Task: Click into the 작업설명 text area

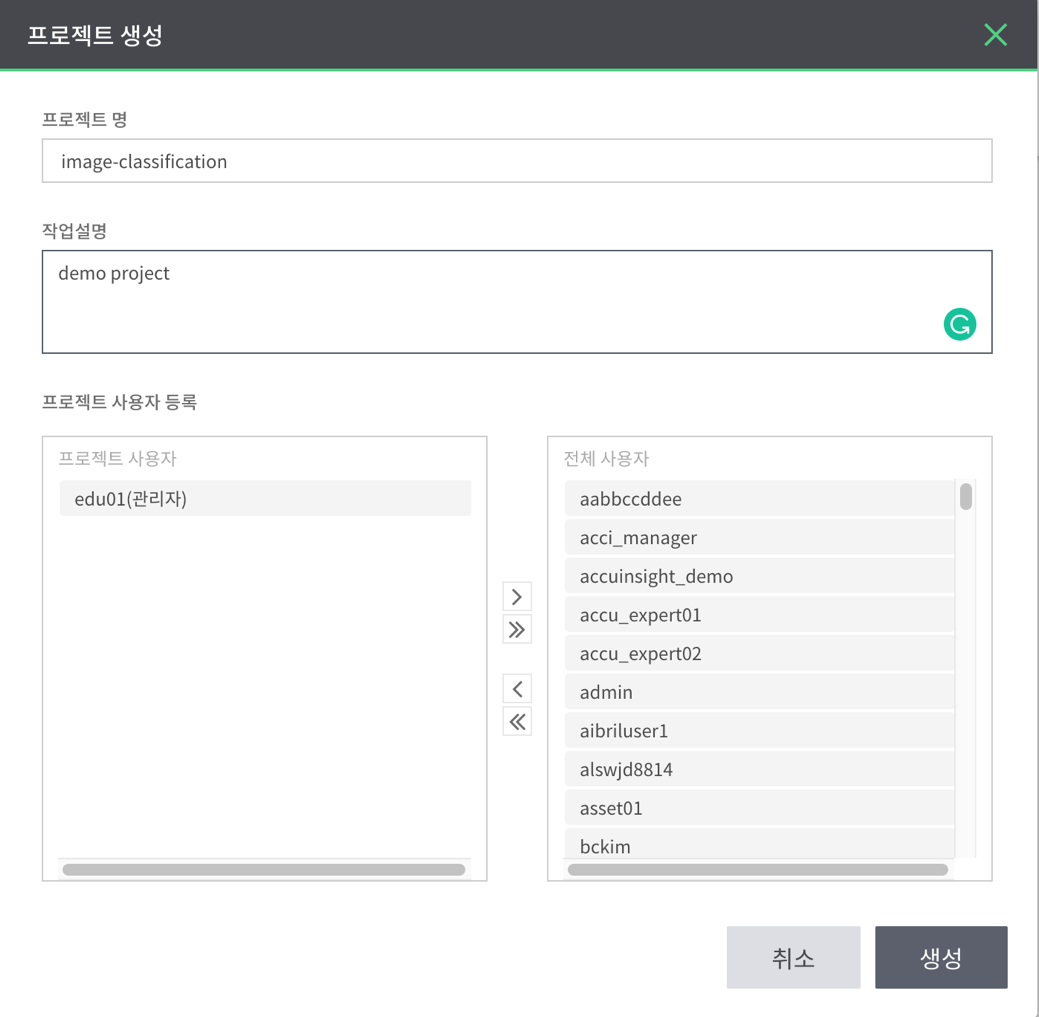Action: (517, 301)
